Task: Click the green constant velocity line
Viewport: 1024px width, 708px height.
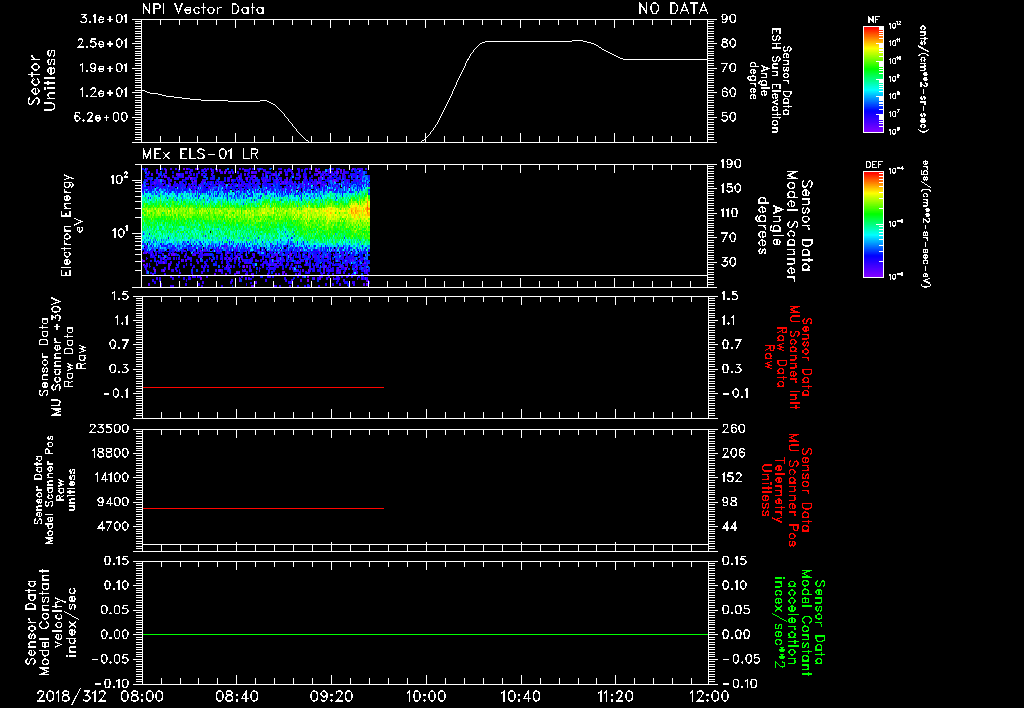Action: 425,634
